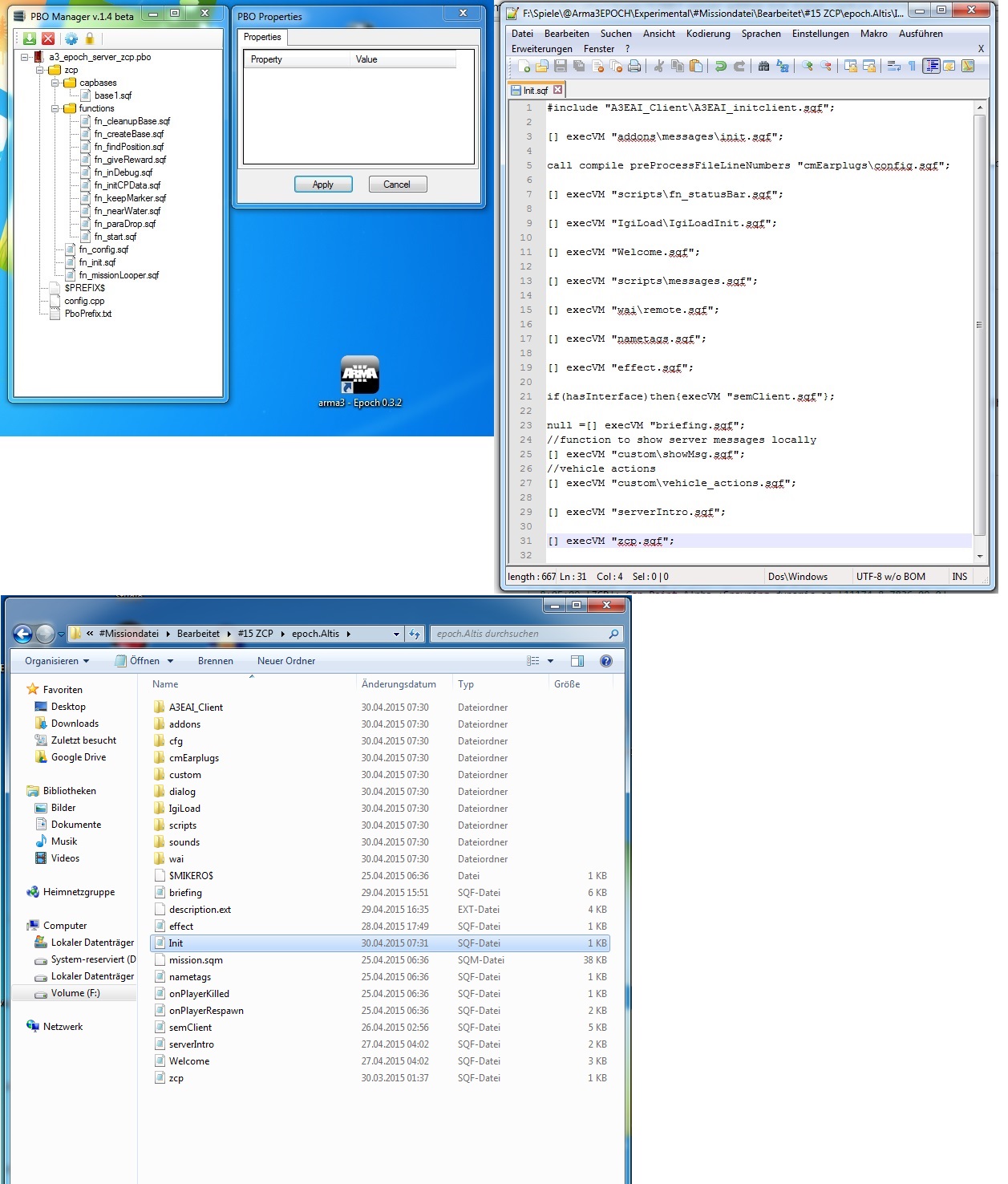This screenshot has height=1184, width=1008.
Task: Collapse the capbases folder tree node
Action: tap(55, 83)
